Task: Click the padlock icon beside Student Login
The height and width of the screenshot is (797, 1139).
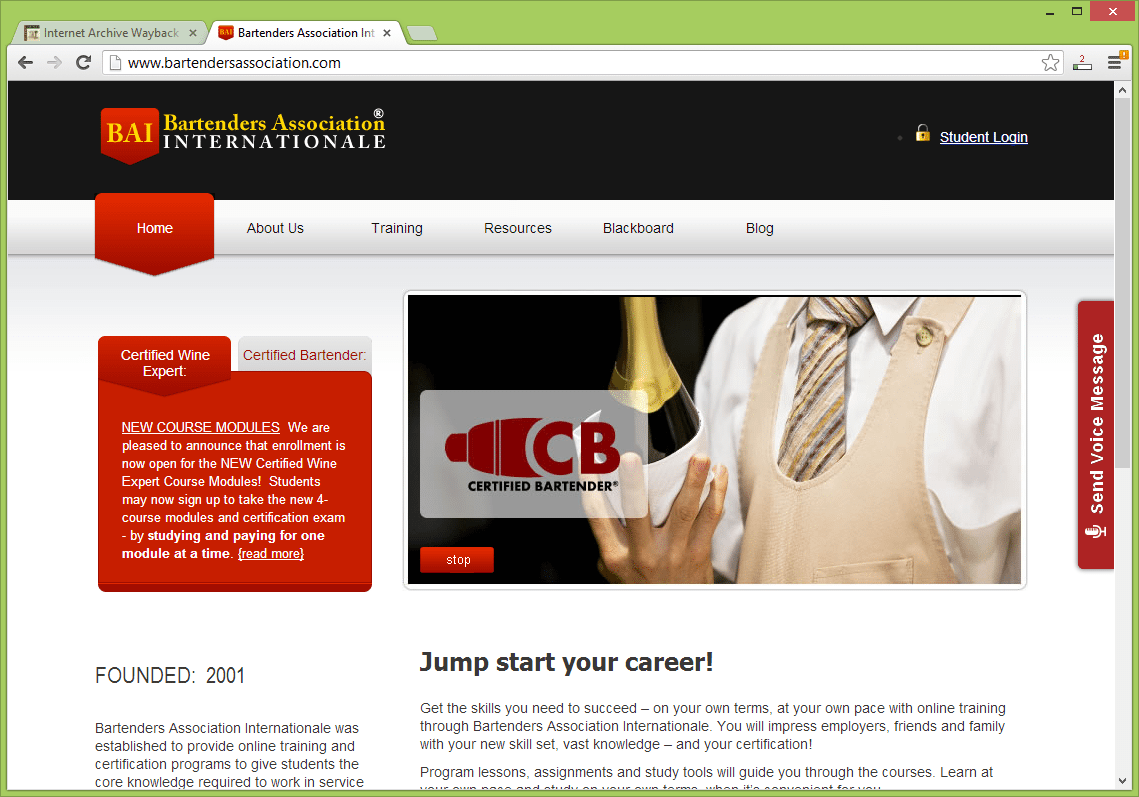Action: point(923,133)
